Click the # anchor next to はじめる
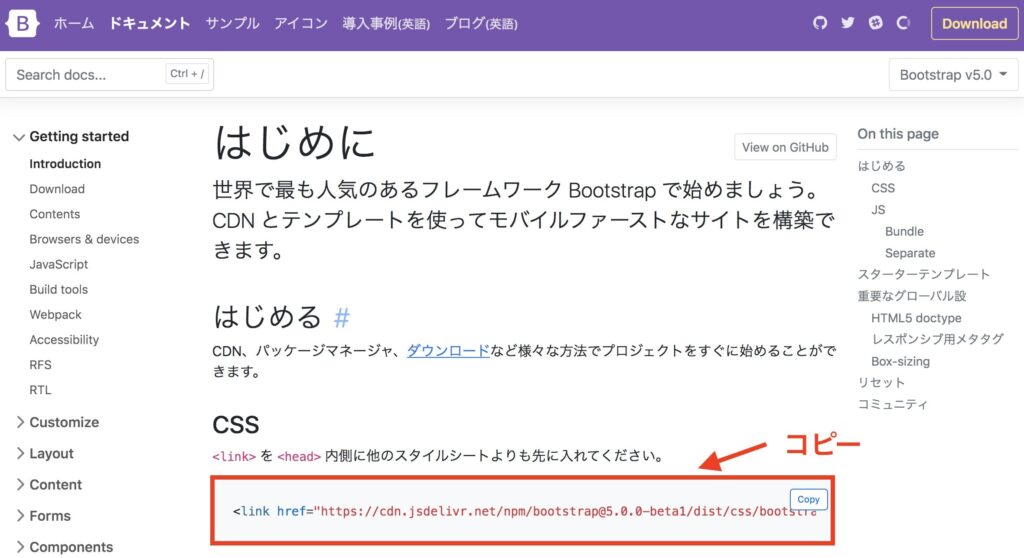This screenshot has height=558, width=1024. coord(342,318)
